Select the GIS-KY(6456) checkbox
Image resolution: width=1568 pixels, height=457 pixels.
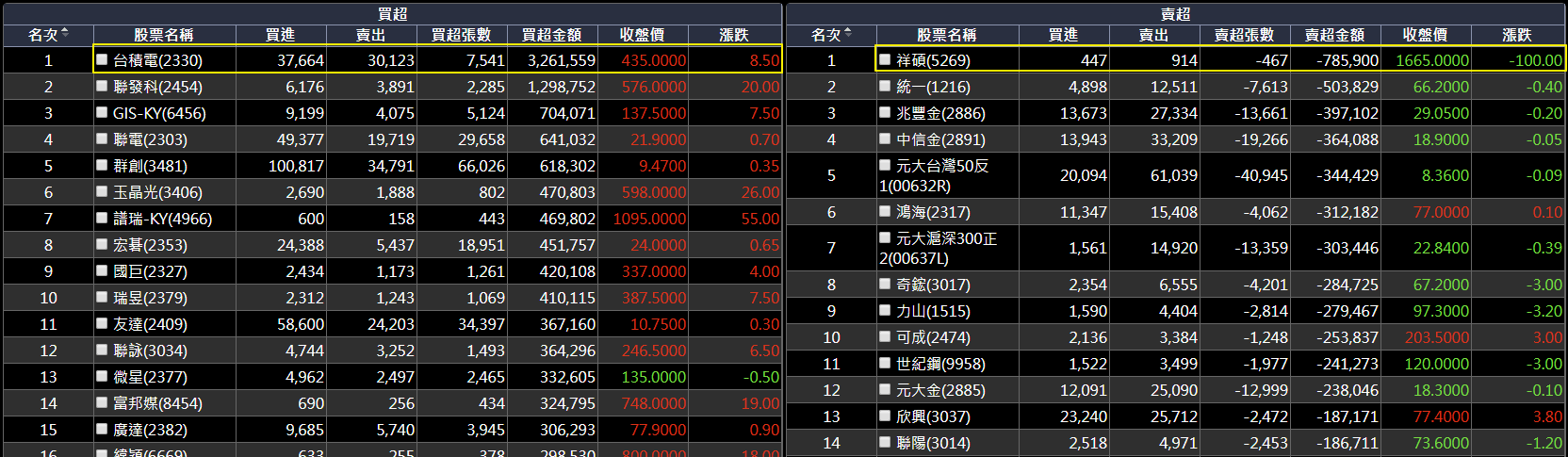point(102,112)
